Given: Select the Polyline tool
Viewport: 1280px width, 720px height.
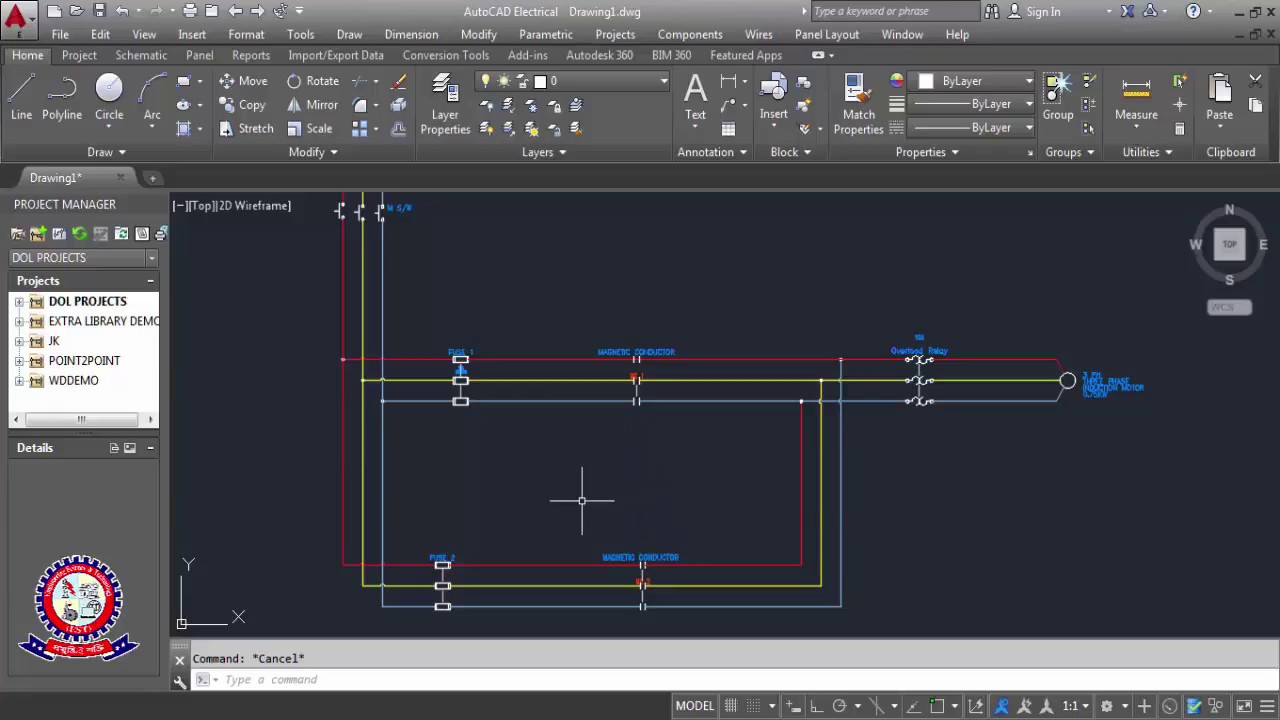Looking at the screenshot, I should [x=62, y=98].
